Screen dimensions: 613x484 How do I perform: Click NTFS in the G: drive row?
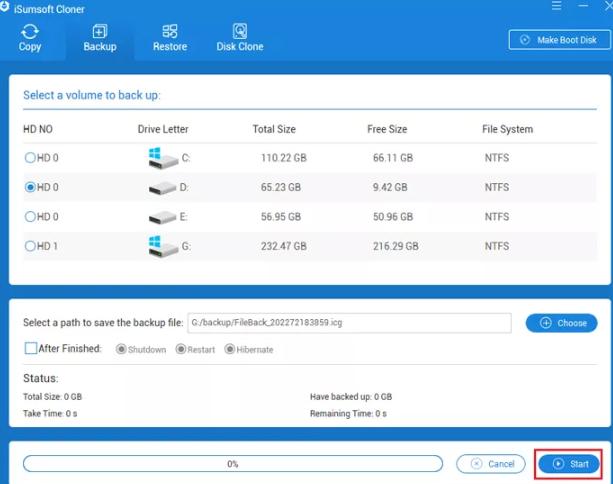pos(497,246)
